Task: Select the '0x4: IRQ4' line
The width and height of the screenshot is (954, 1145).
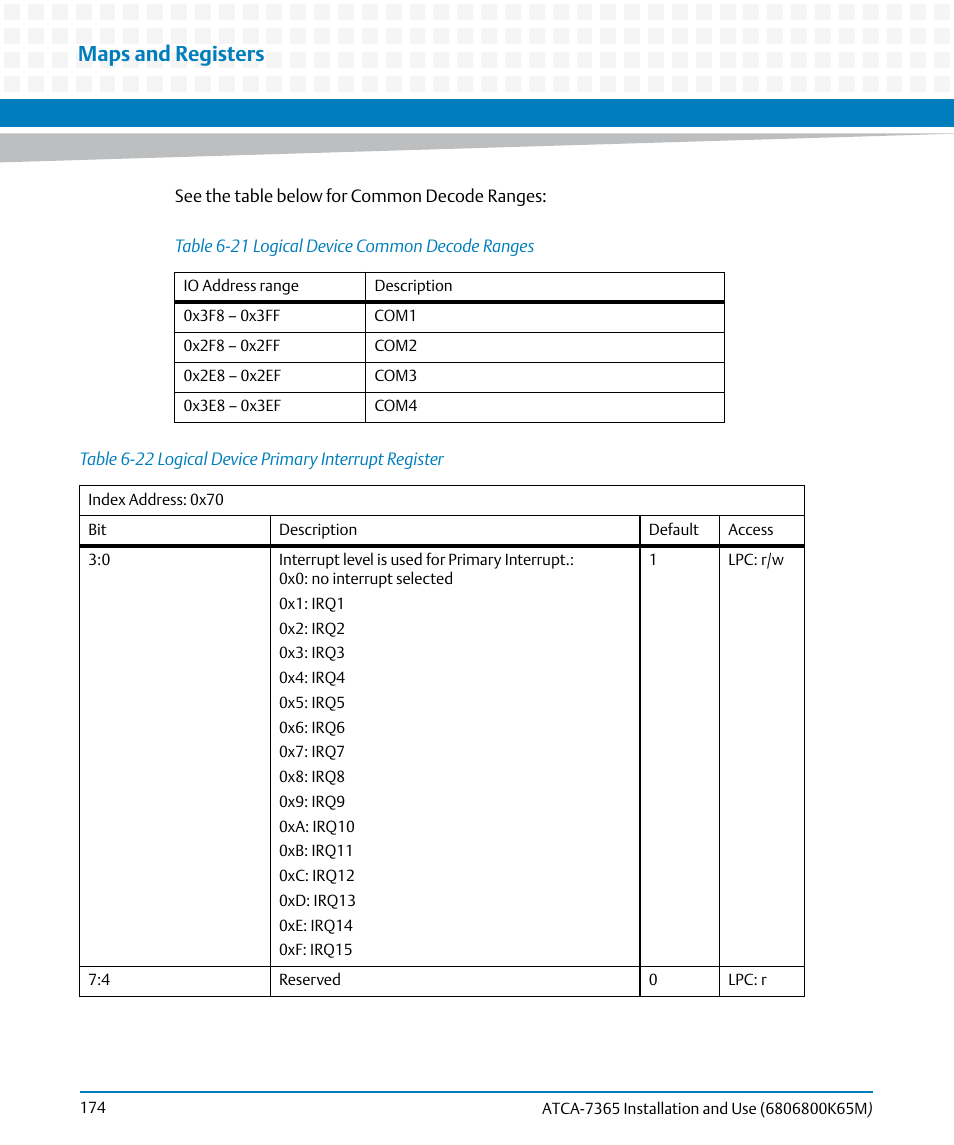Action: (x=312, y=678)
